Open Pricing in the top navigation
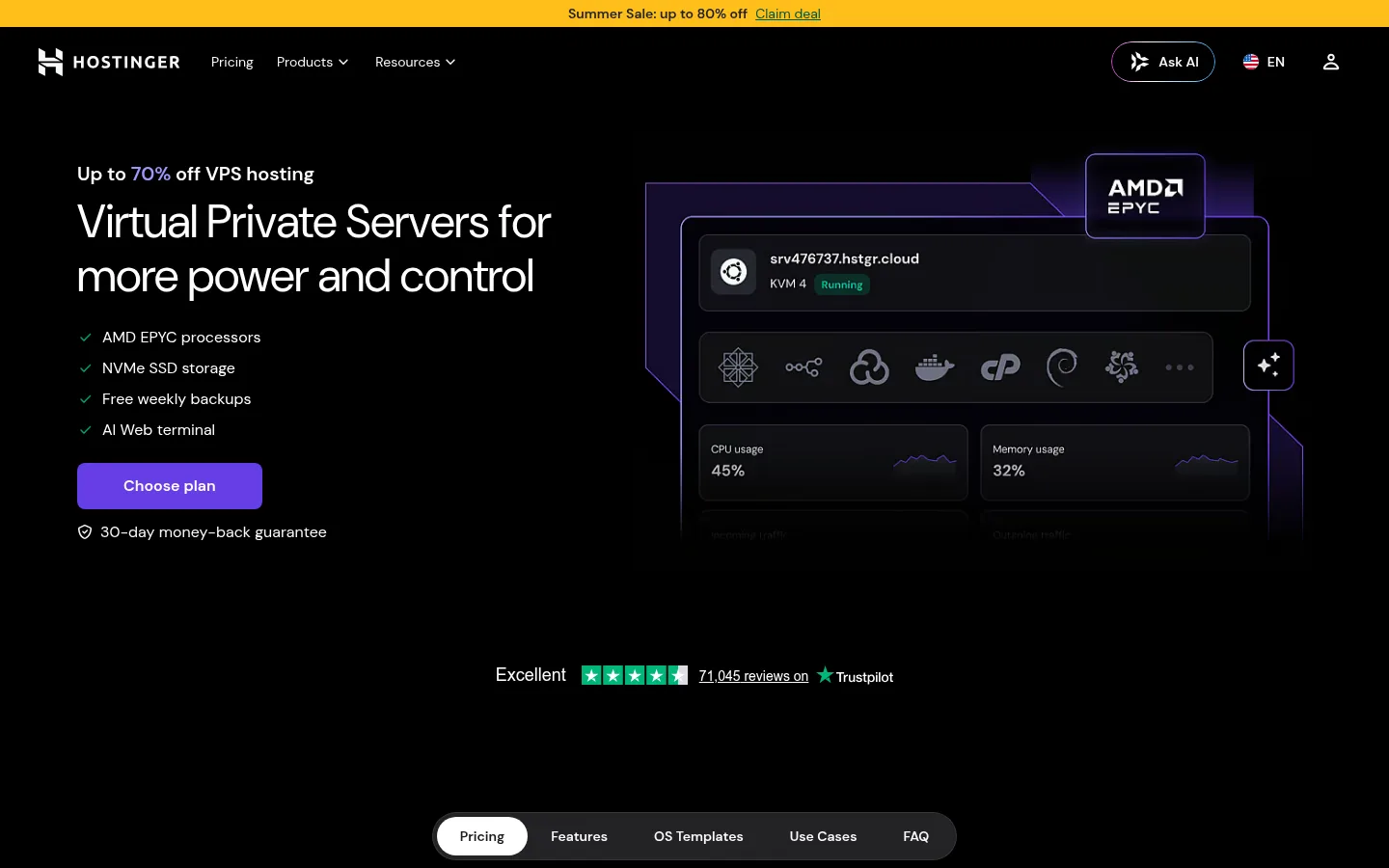The image size is (1389, 868). (x=232, y=62)
